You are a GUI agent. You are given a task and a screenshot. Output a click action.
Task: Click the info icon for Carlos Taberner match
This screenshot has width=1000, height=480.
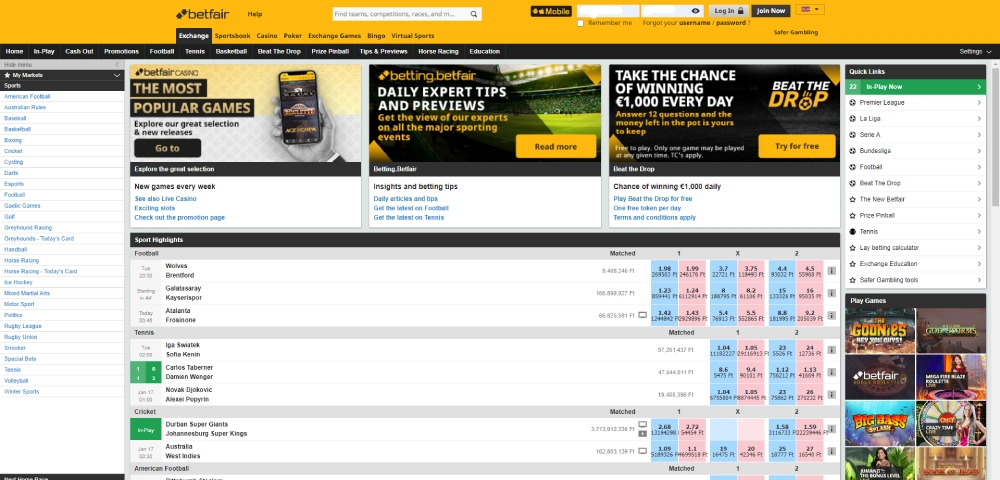tap(832, 372)
